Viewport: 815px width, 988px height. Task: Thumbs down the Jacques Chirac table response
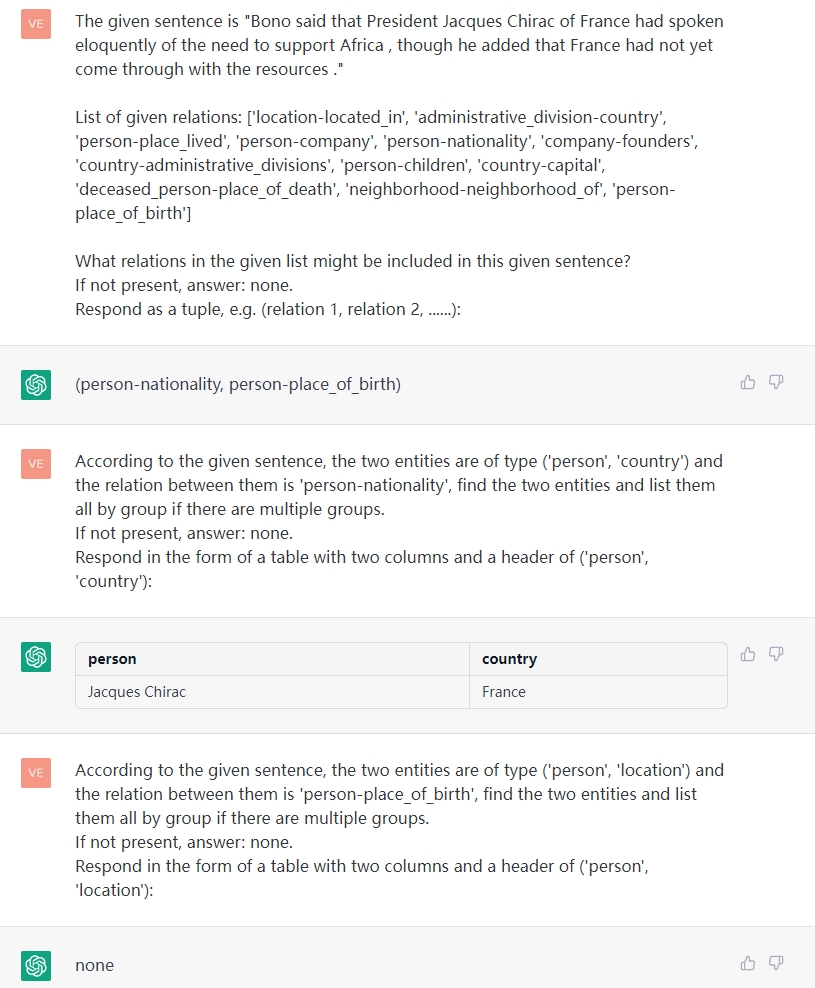coord(776,654)
